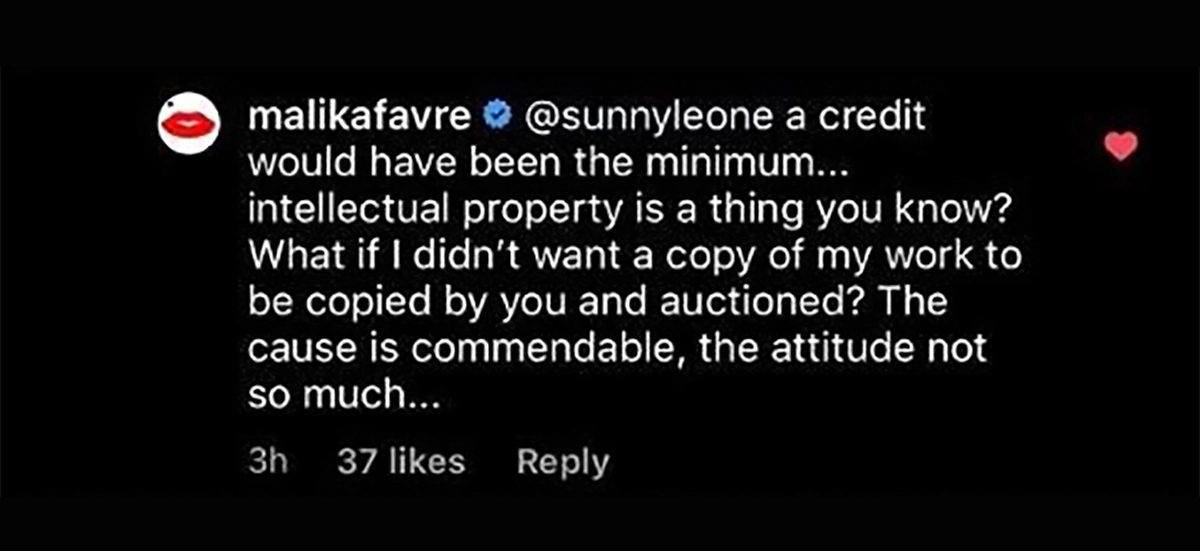
Task: Click the blue verified badge
Action: [496, 117]
